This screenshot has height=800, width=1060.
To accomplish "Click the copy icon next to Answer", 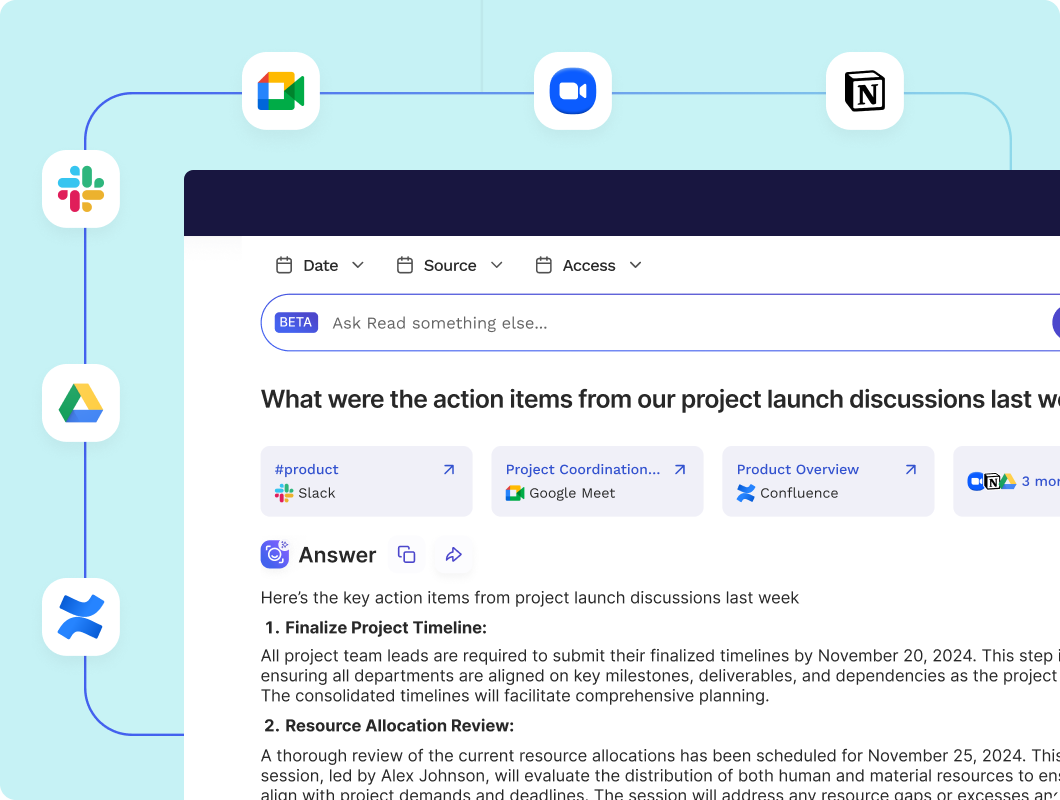I will [x=406, y=554].
